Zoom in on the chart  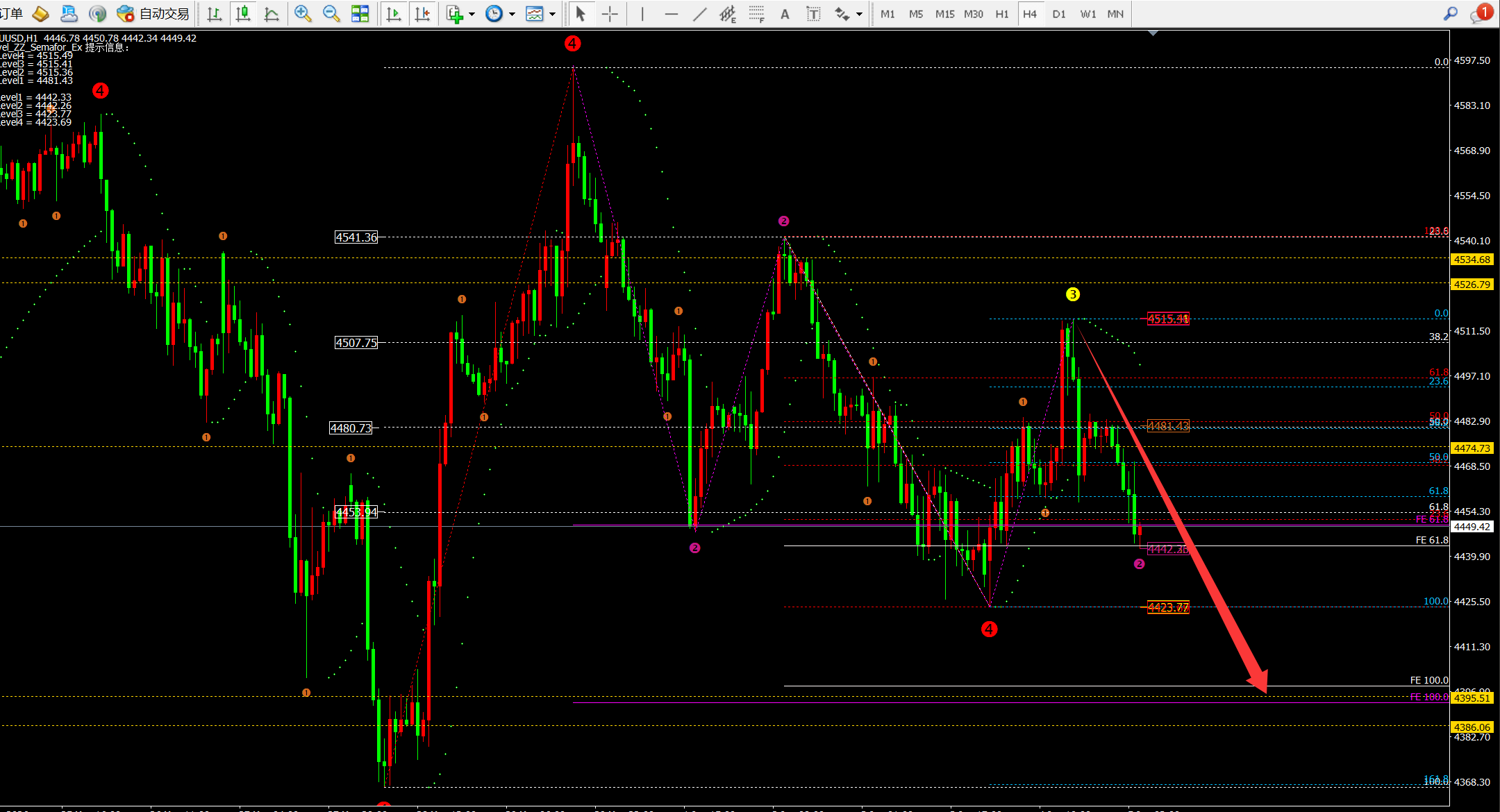click(303, 14)
